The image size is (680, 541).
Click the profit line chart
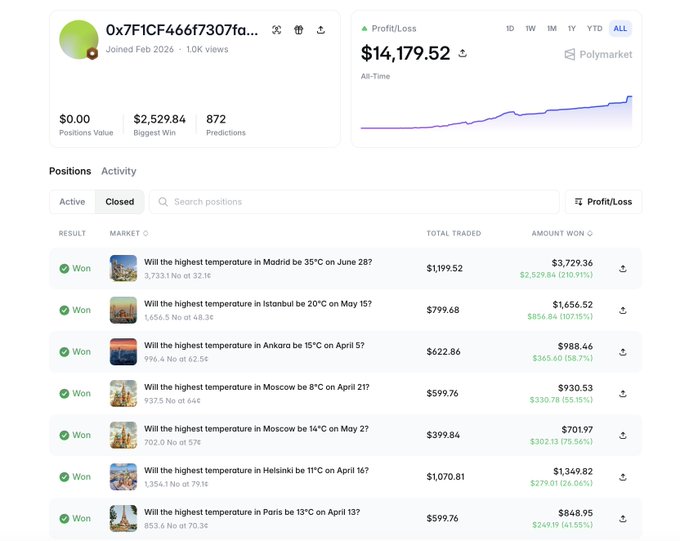tap(496, 113)
